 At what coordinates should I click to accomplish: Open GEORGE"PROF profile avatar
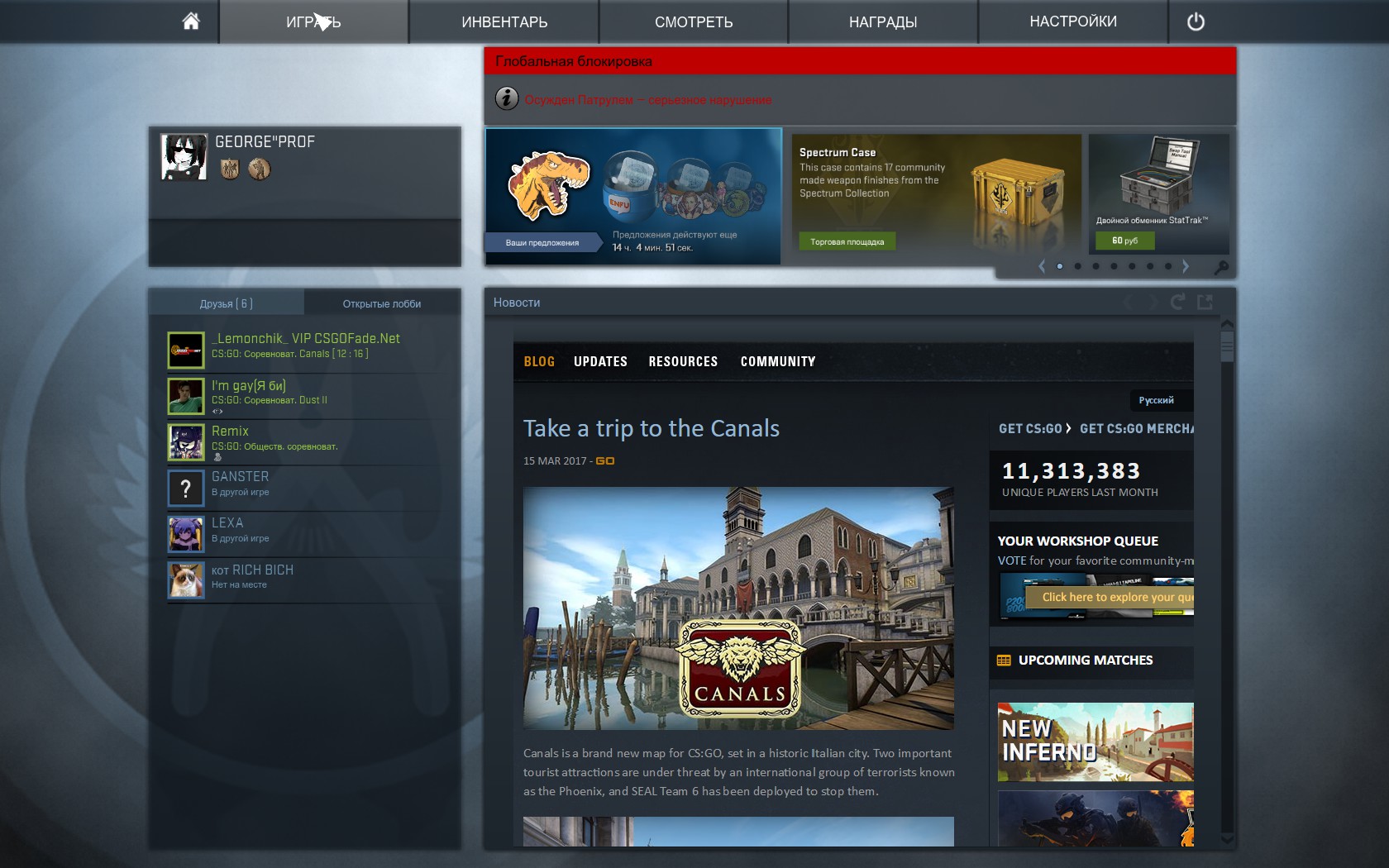tap(184, 156)
